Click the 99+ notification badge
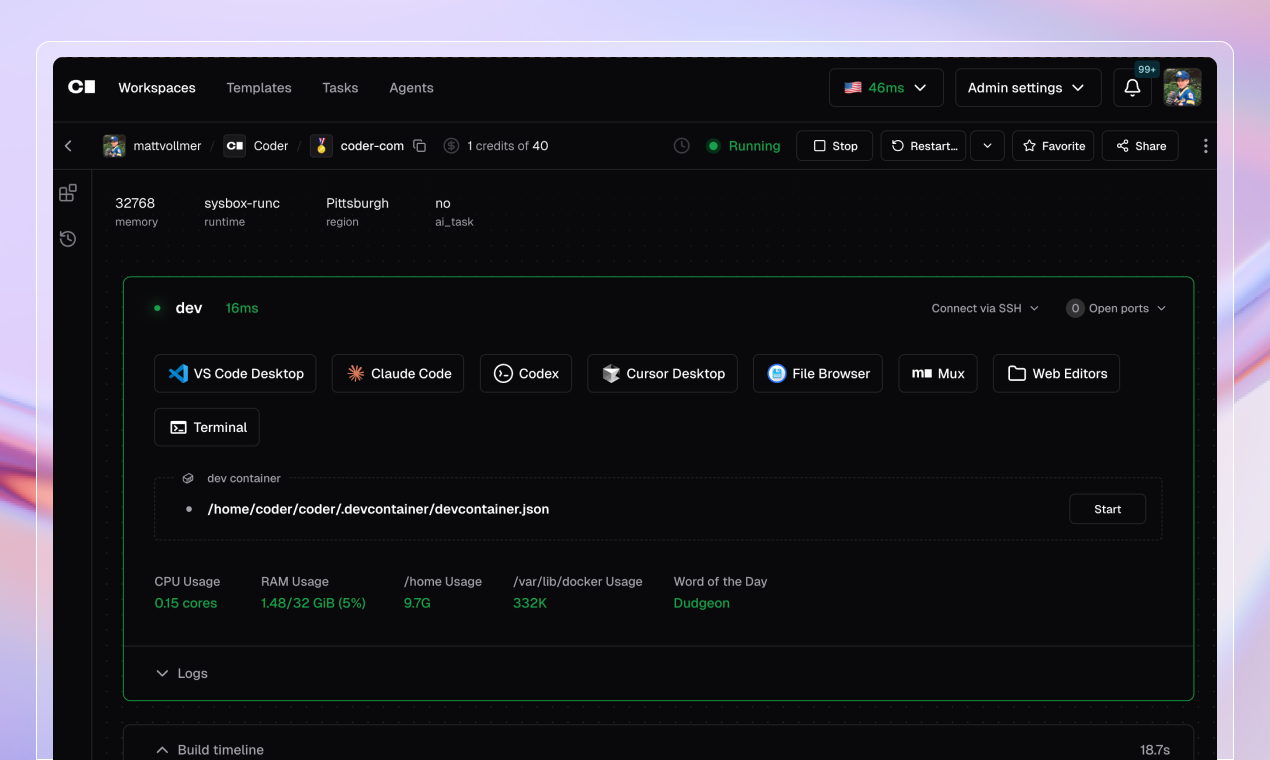The width and height of the screenshot is (1270, 760). (1146, 70)
